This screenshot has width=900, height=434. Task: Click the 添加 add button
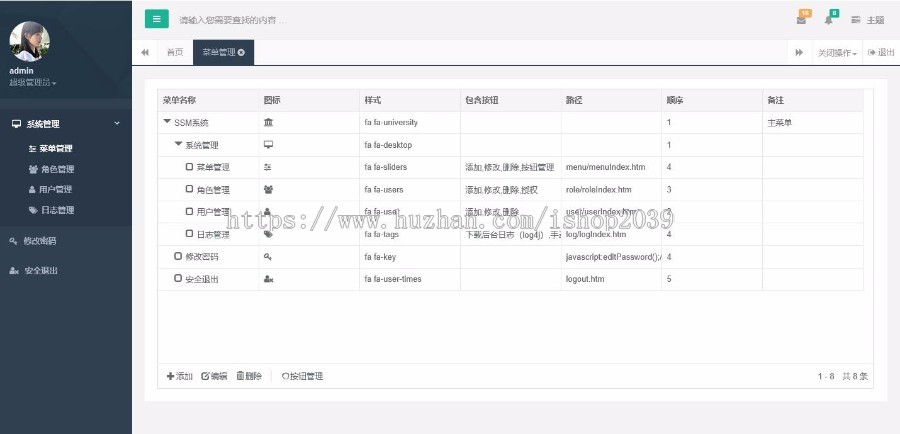click(179, 377)
